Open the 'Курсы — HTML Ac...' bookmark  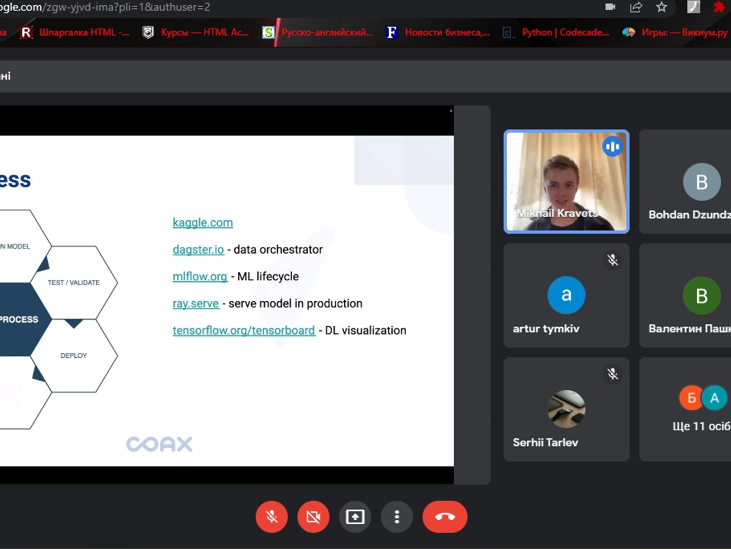pos(195,32)
